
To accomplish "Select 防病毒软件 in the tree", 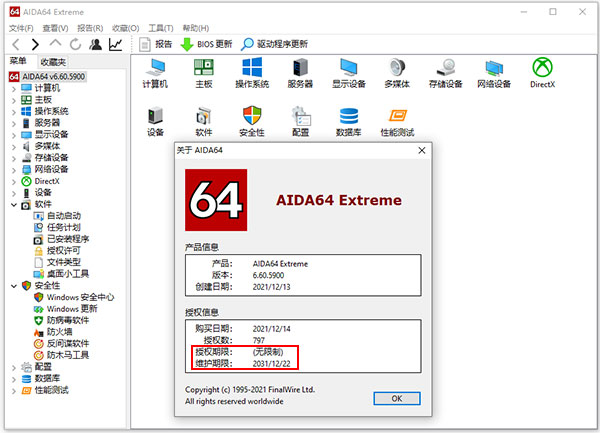I will tap(61, 321).
